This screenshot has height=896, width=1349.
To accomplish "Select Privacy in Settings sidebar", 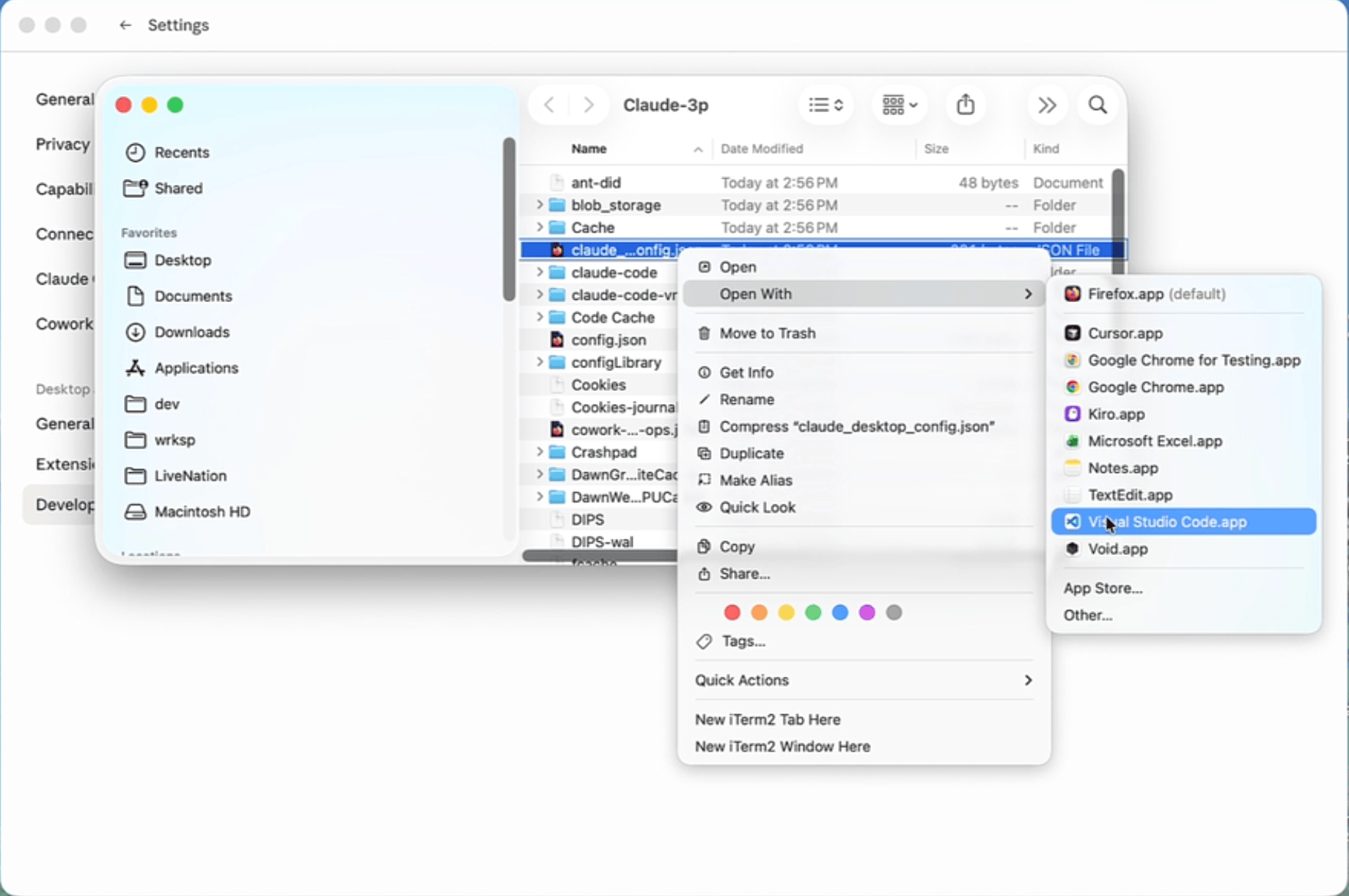I will [x=63, y=144].
